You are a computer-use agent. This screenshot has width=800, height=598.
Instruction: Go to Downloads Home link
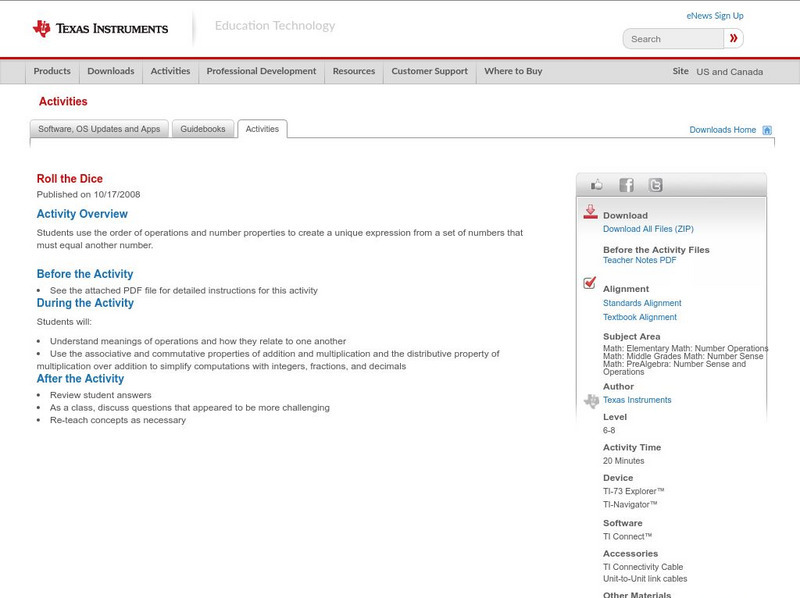722,130
